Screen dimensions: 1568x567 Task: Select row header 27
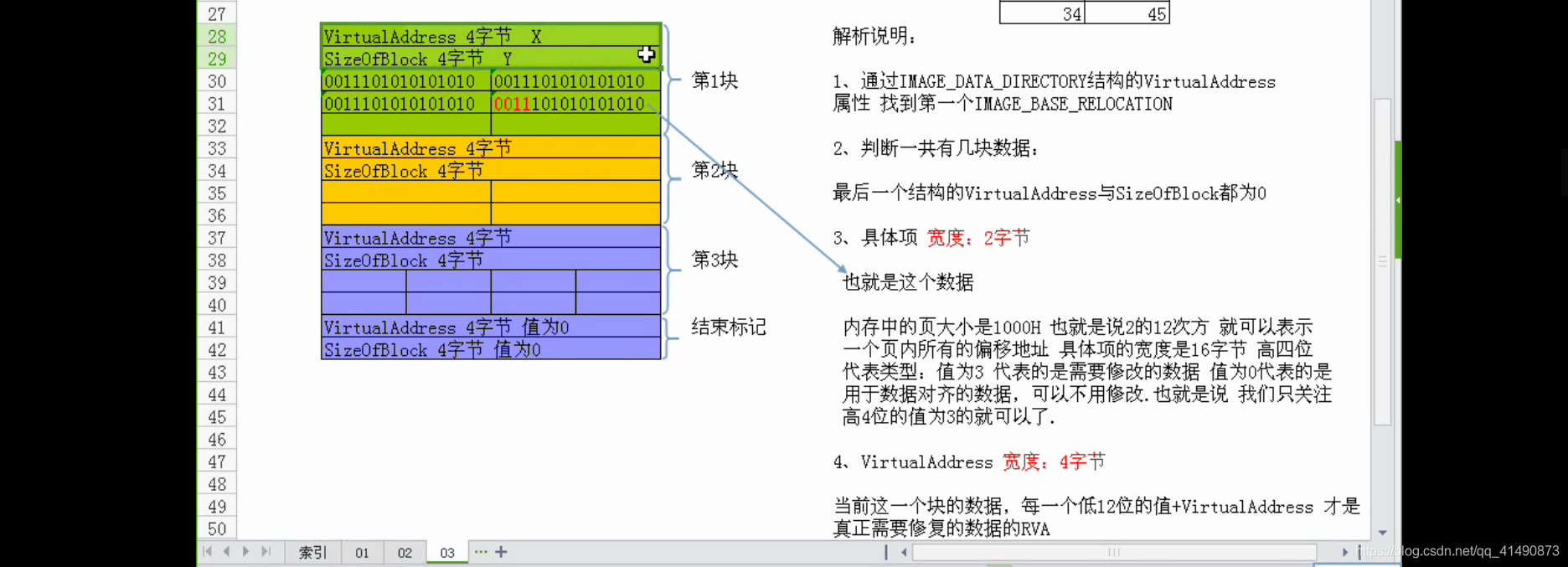click(x=217, y=13)
